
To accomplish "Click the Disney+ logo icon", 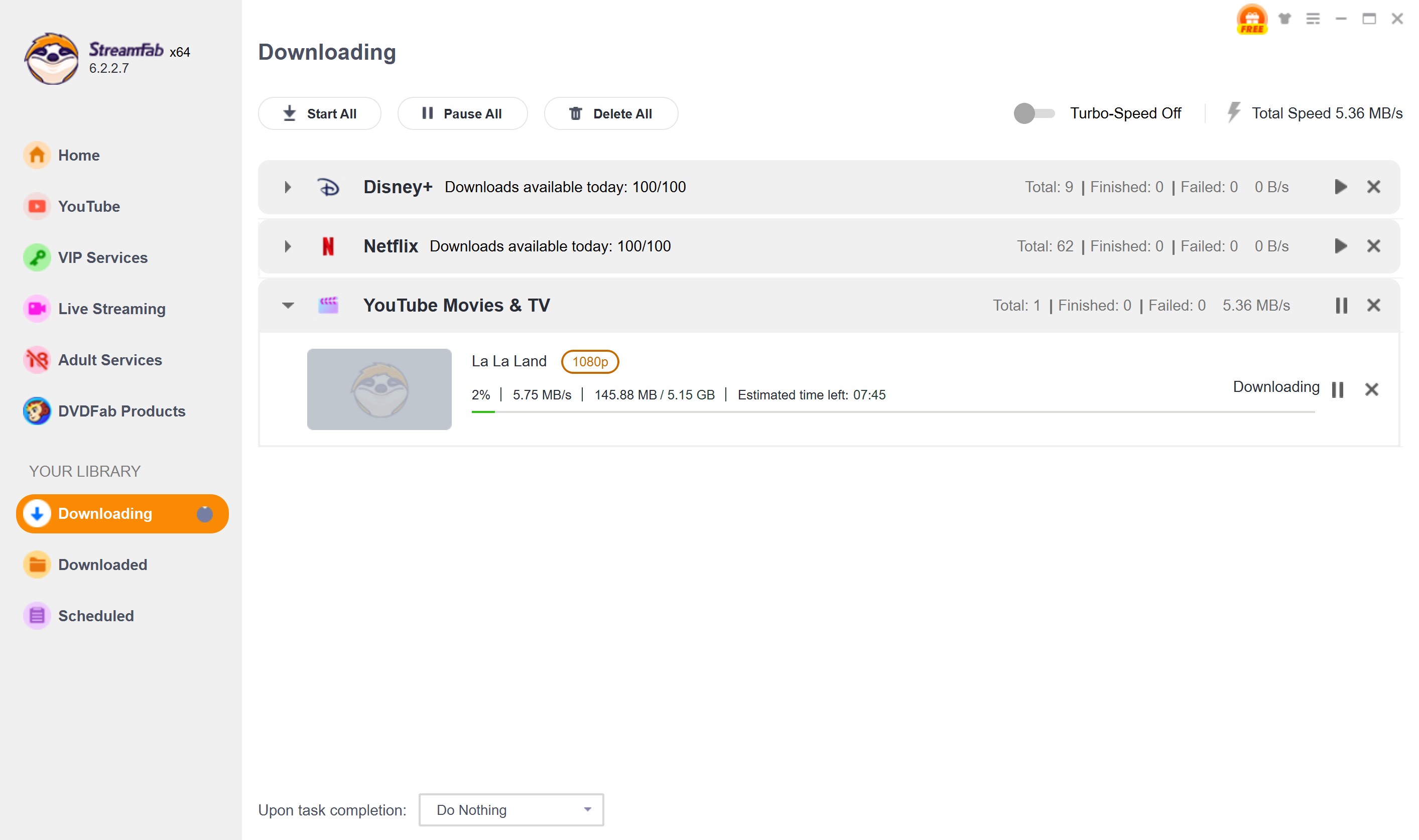I will (328, 187).
